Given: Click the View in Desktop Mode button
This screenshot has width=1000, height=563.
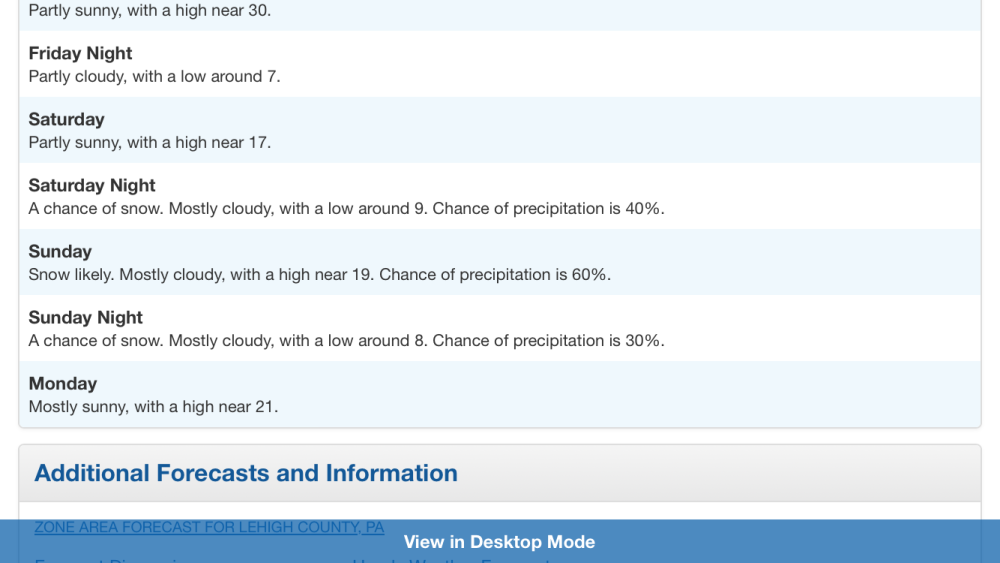Looking at the screenshot, I should point(499,542).
